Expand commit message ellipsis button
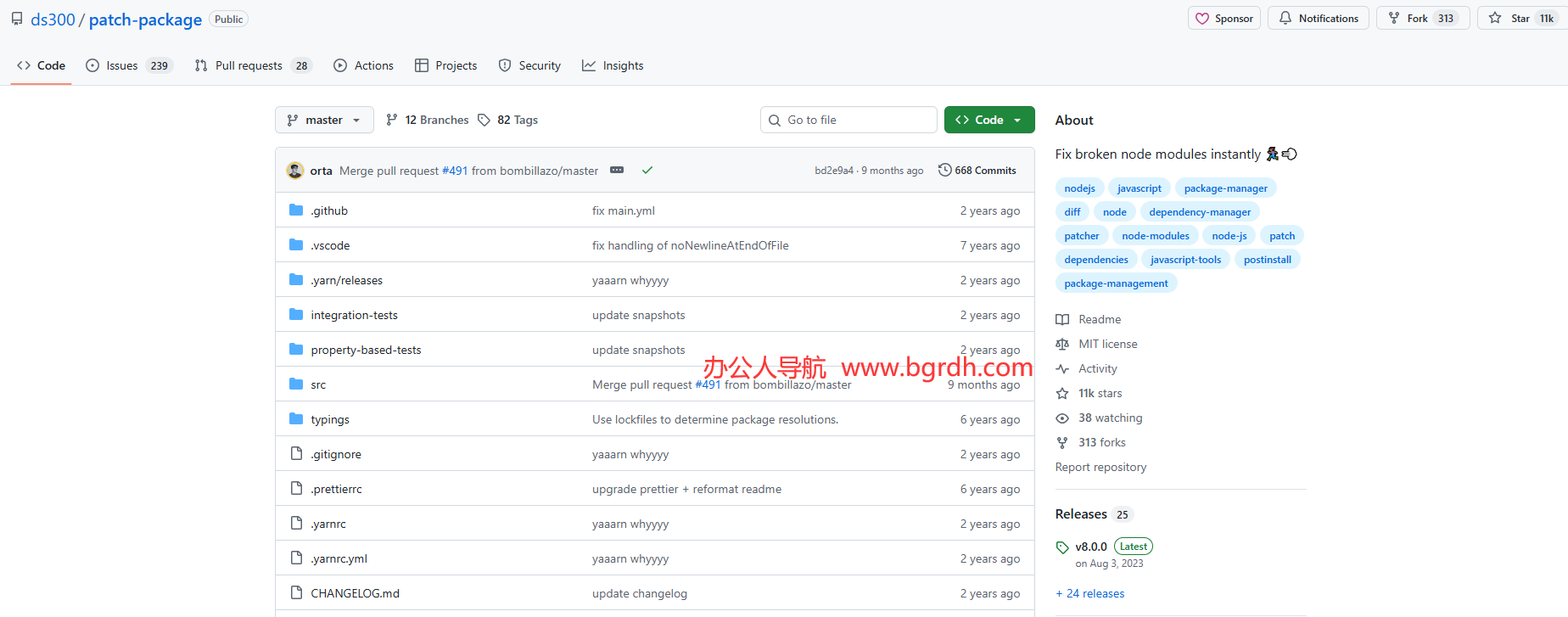 pos(617,171)
